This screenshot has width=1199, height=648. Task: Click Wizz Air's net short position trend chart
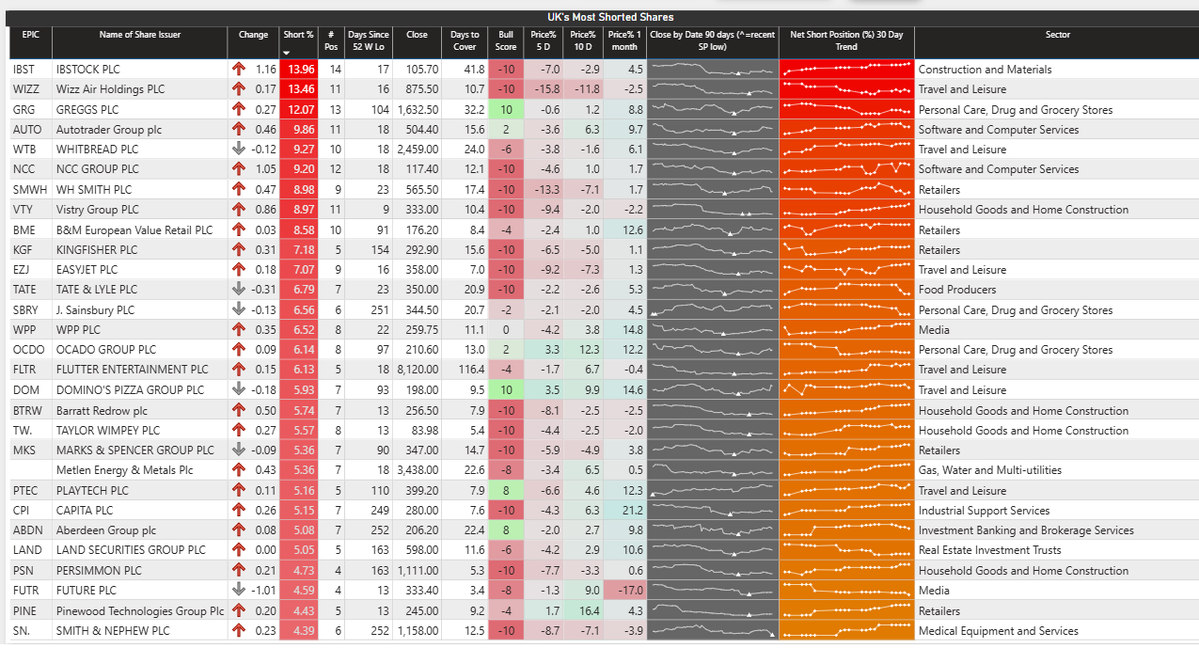click(x=845, y=89)
